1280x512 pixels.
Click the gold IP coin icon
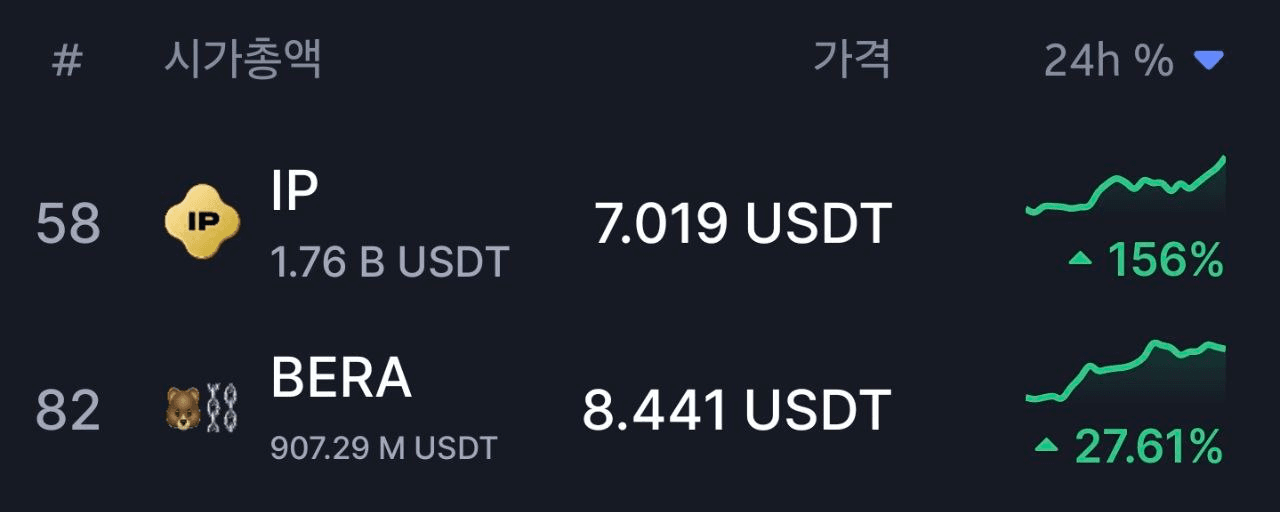[202, 221]
